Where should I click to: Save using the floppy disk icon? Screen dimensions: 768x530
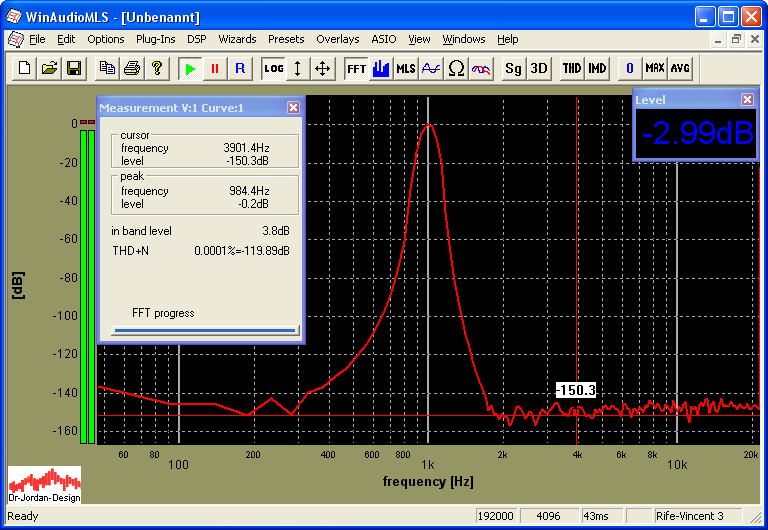pos(73,68)
